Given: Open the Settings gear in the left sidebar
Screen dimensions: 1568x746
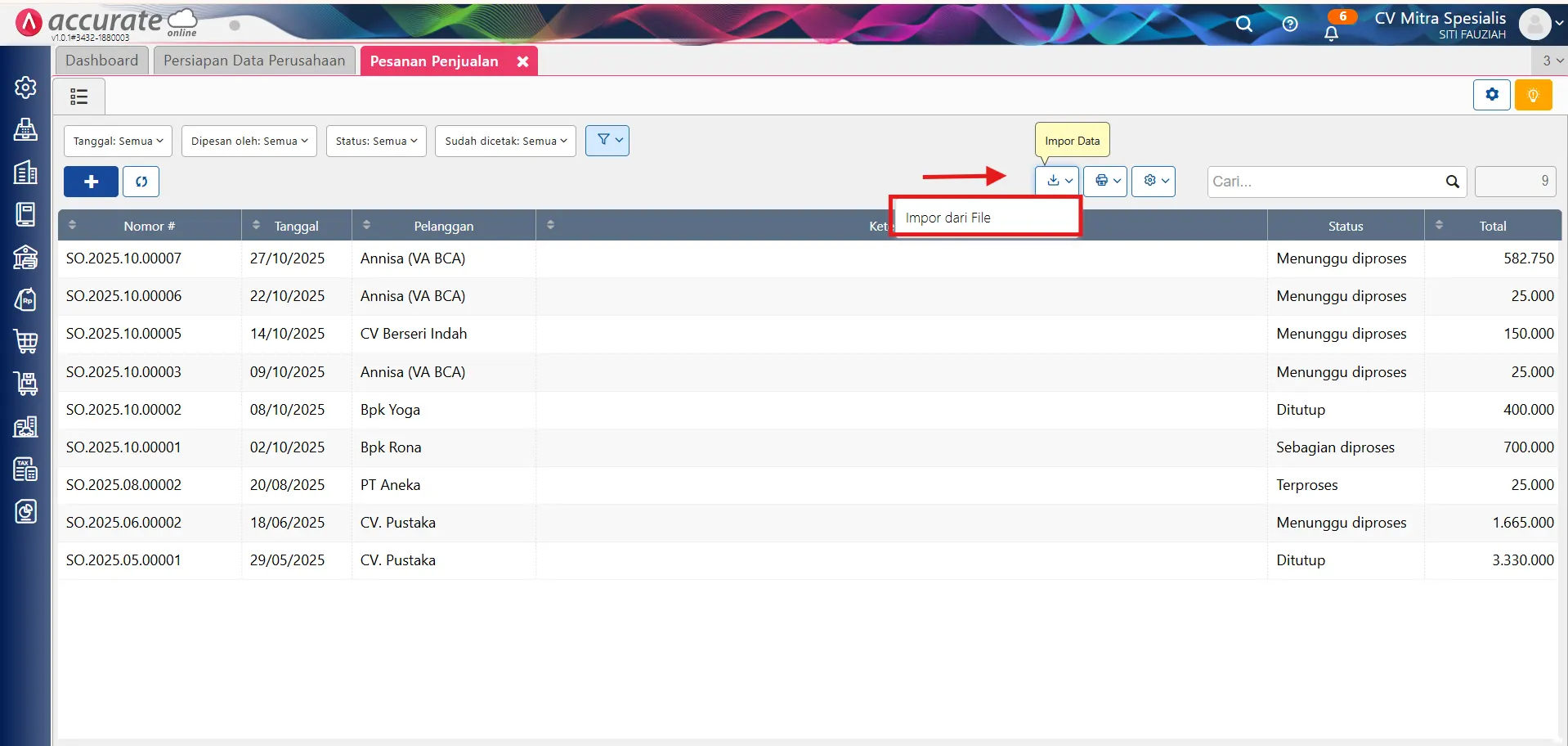Looking at the screenshot, I should click(x=26, y=87).
